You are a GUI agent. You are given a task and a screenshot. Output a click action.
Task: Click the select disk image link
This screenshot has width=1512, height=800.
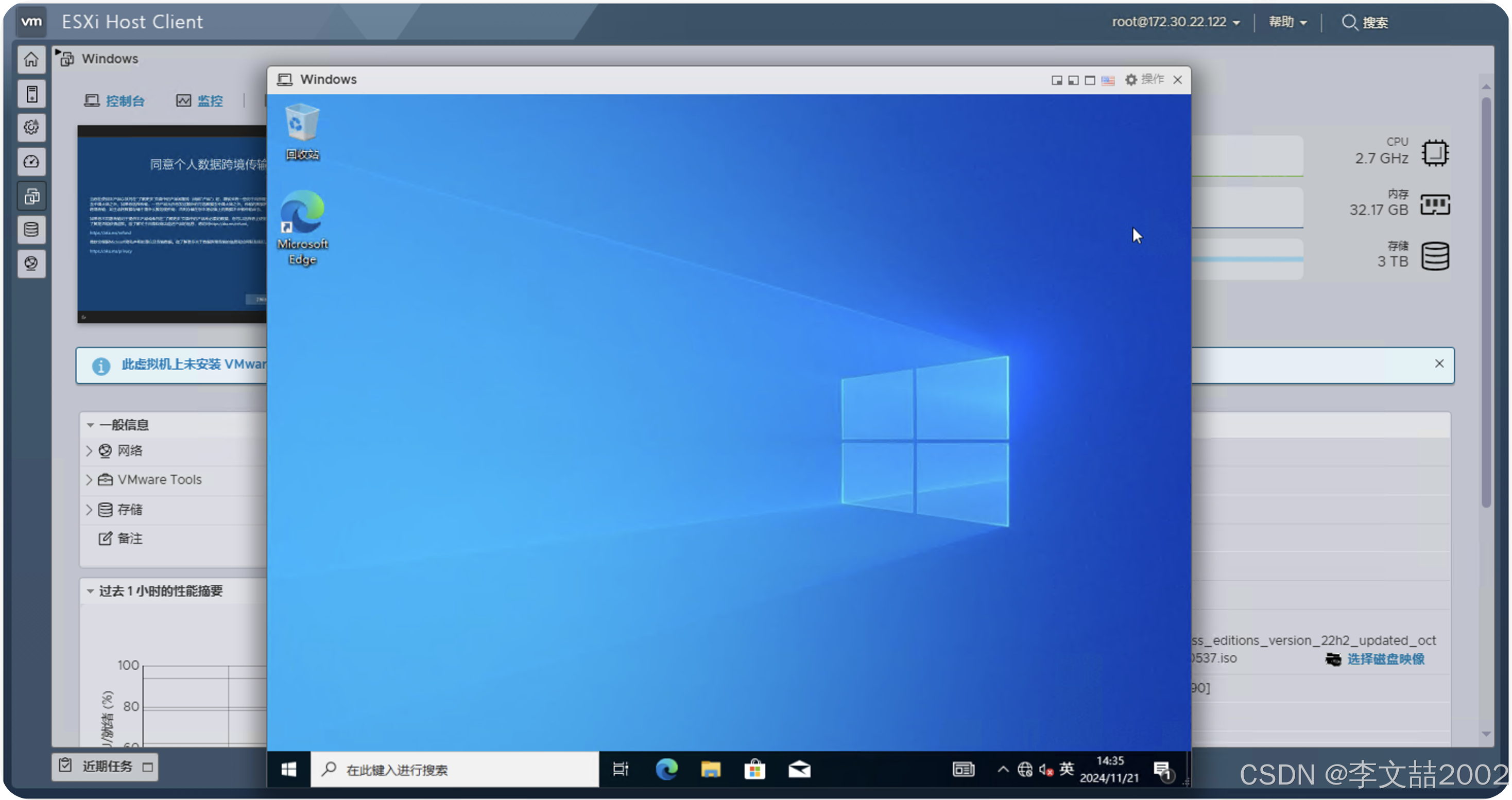(x=1385, y=659)
